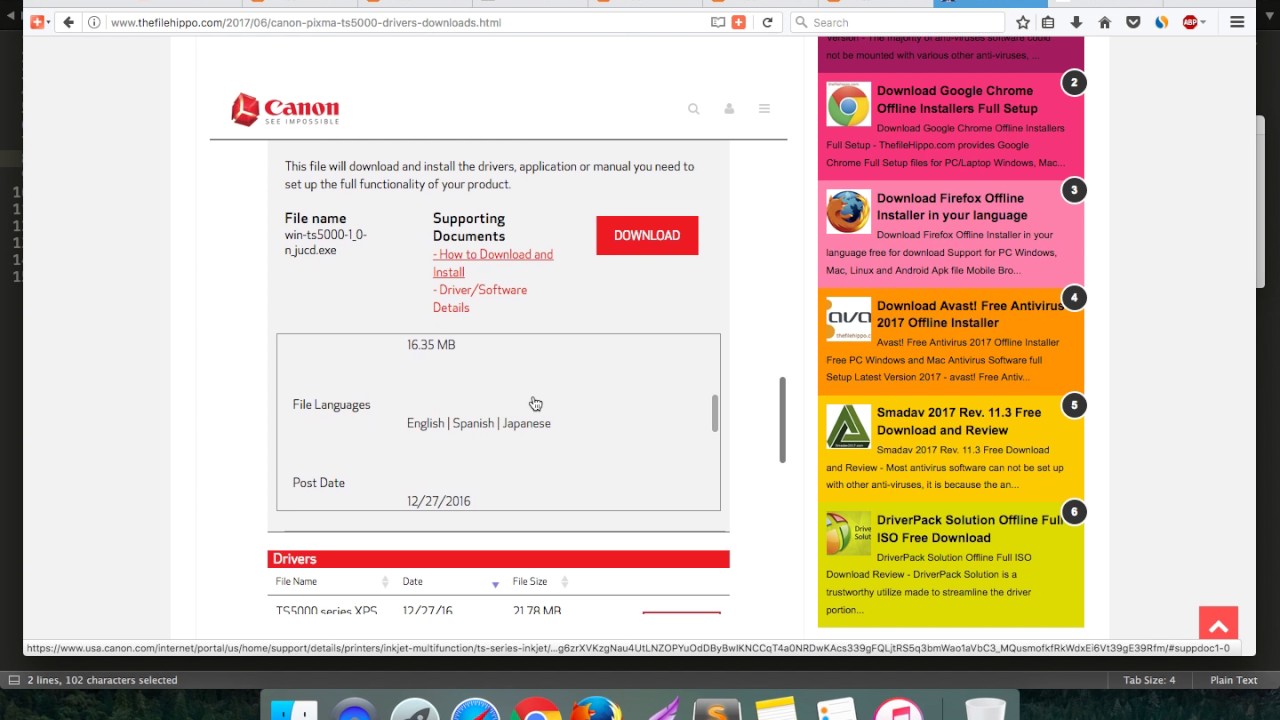Screen dimensions: 1280x720
Task: Sort drivers table by Date
Action: pyautogui.click(x=450, y=582)
